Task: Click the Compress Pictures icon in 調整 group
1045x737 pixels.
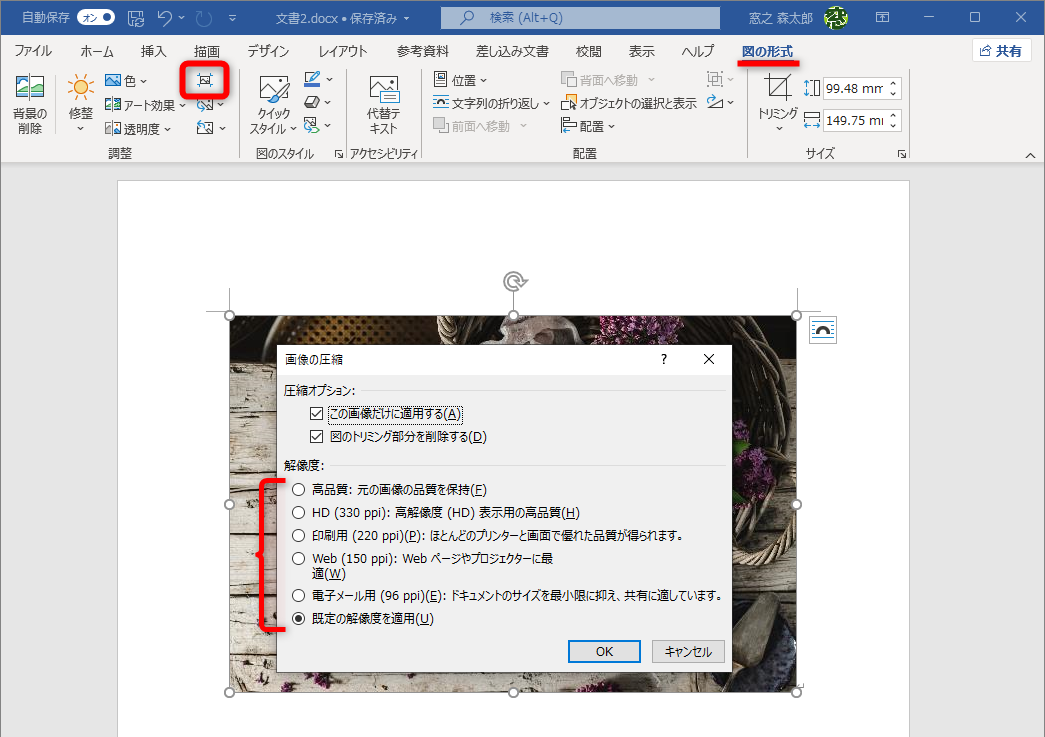Action: point(205,81)
